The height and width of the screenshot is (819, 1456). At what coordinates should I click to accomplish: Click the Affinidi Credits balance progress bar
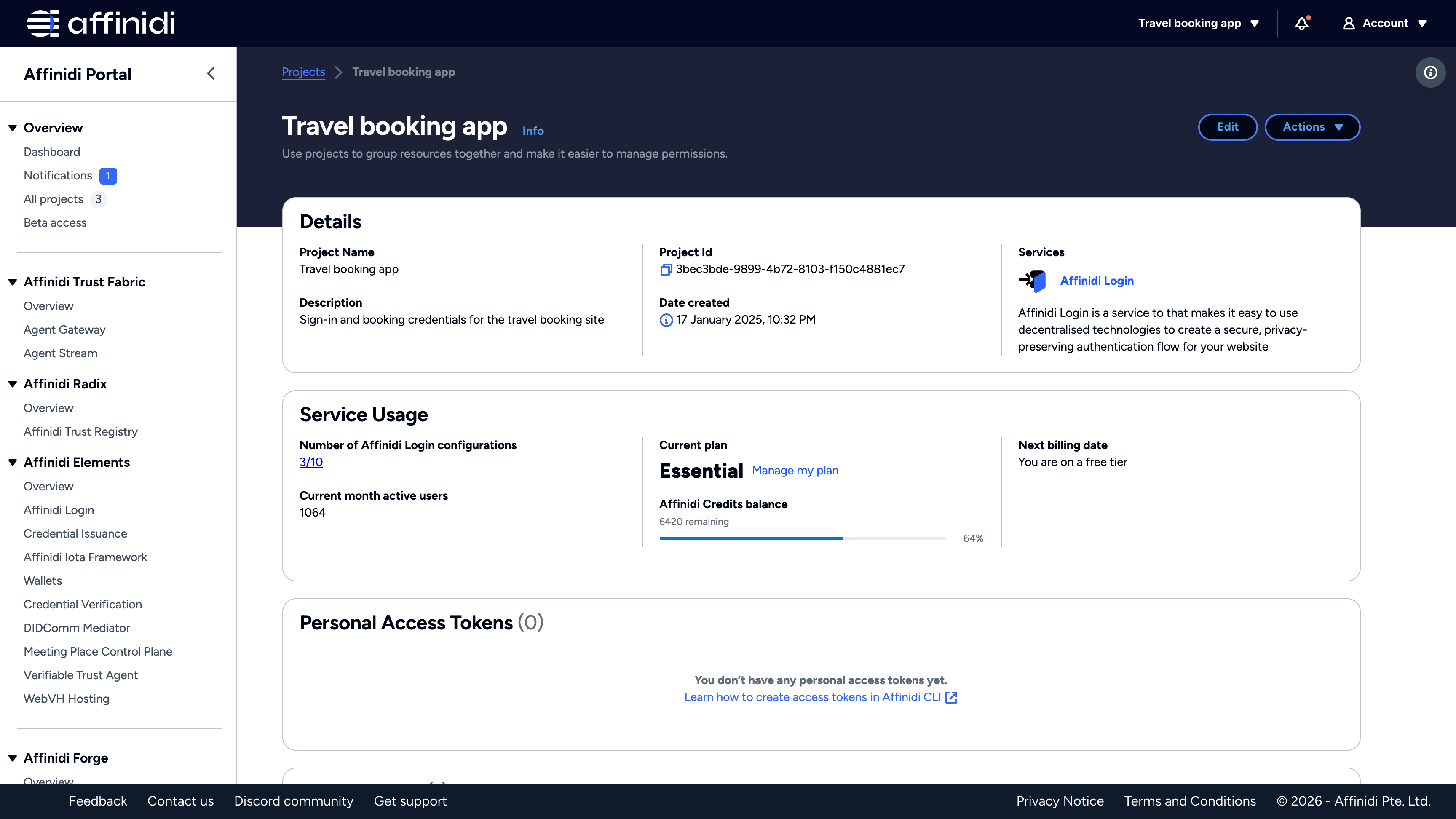(803, 539)
